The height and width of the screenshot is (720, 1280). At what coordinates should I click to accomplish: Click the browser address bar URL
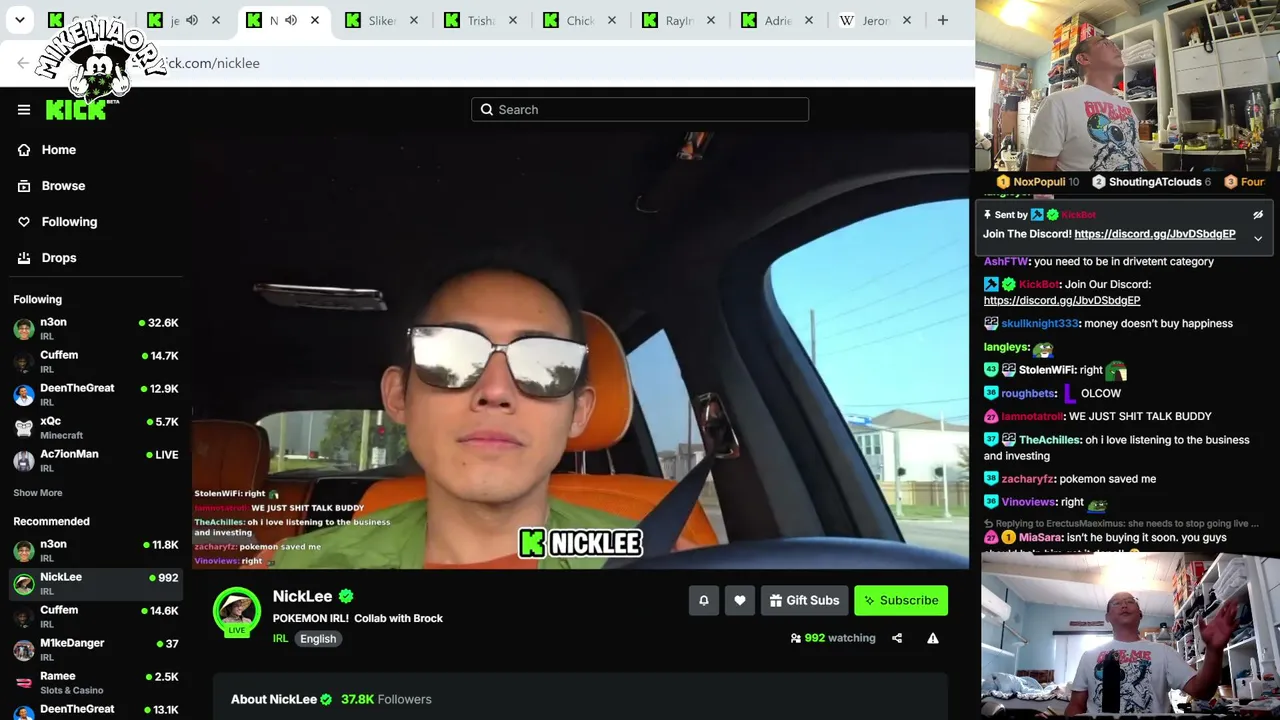tap(212, 63)
